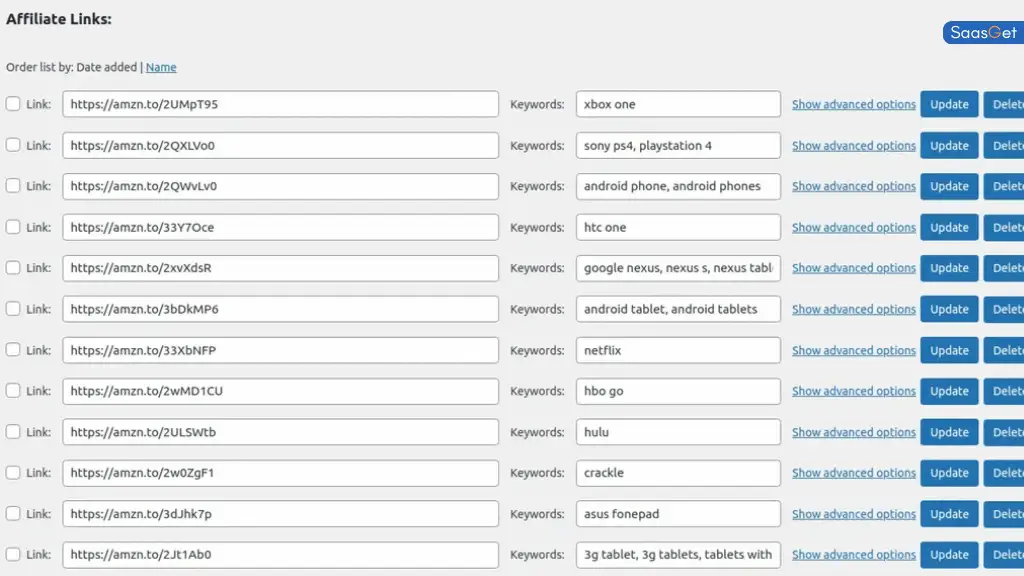Image resolution: width=1024 pixels, height=576 pixels.
Task: Toggle checkbox next to the hbo go row
Action: (x=13, y=391)
